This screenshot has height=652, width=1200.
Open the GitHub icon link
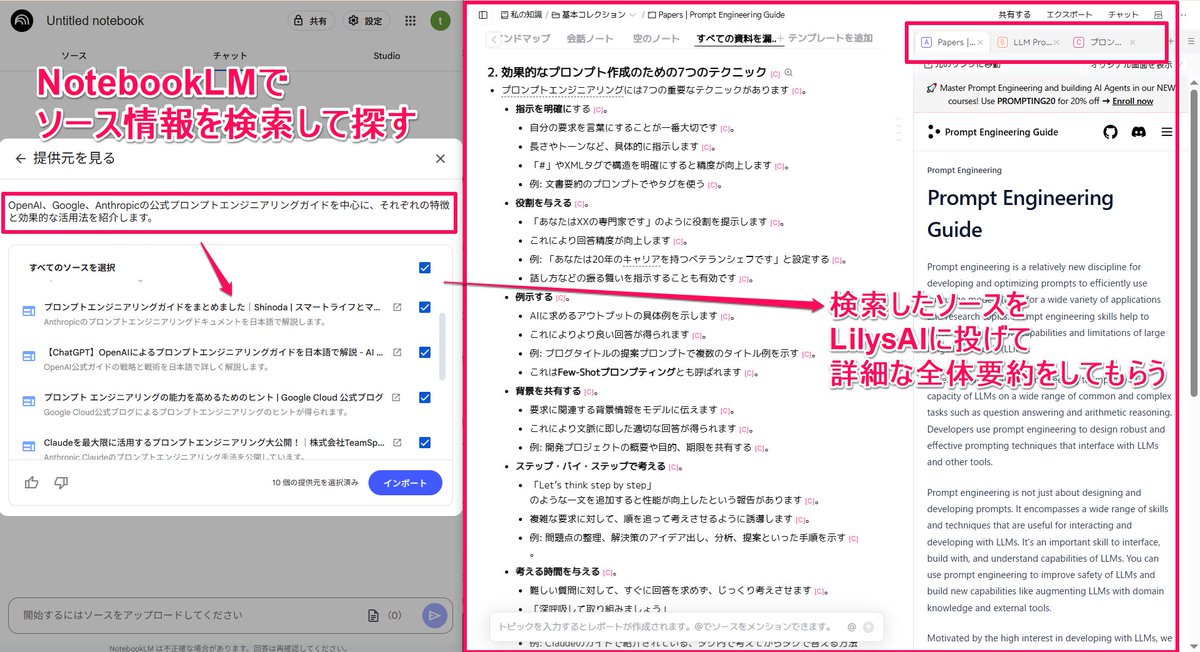click(x=1110, y=132)
